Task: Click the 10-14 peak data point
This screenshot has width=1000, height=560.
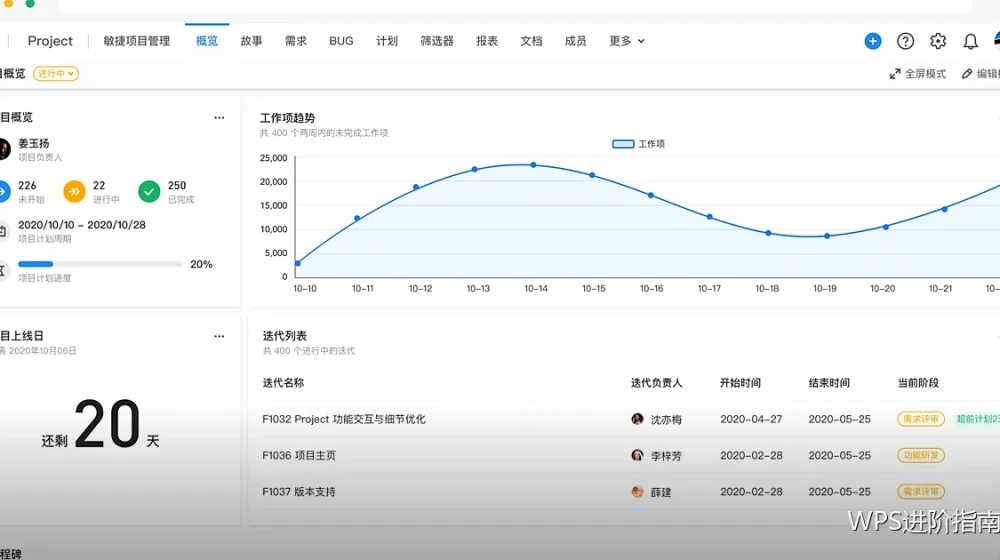Action: pyautogui.click(x=534, y=165)
